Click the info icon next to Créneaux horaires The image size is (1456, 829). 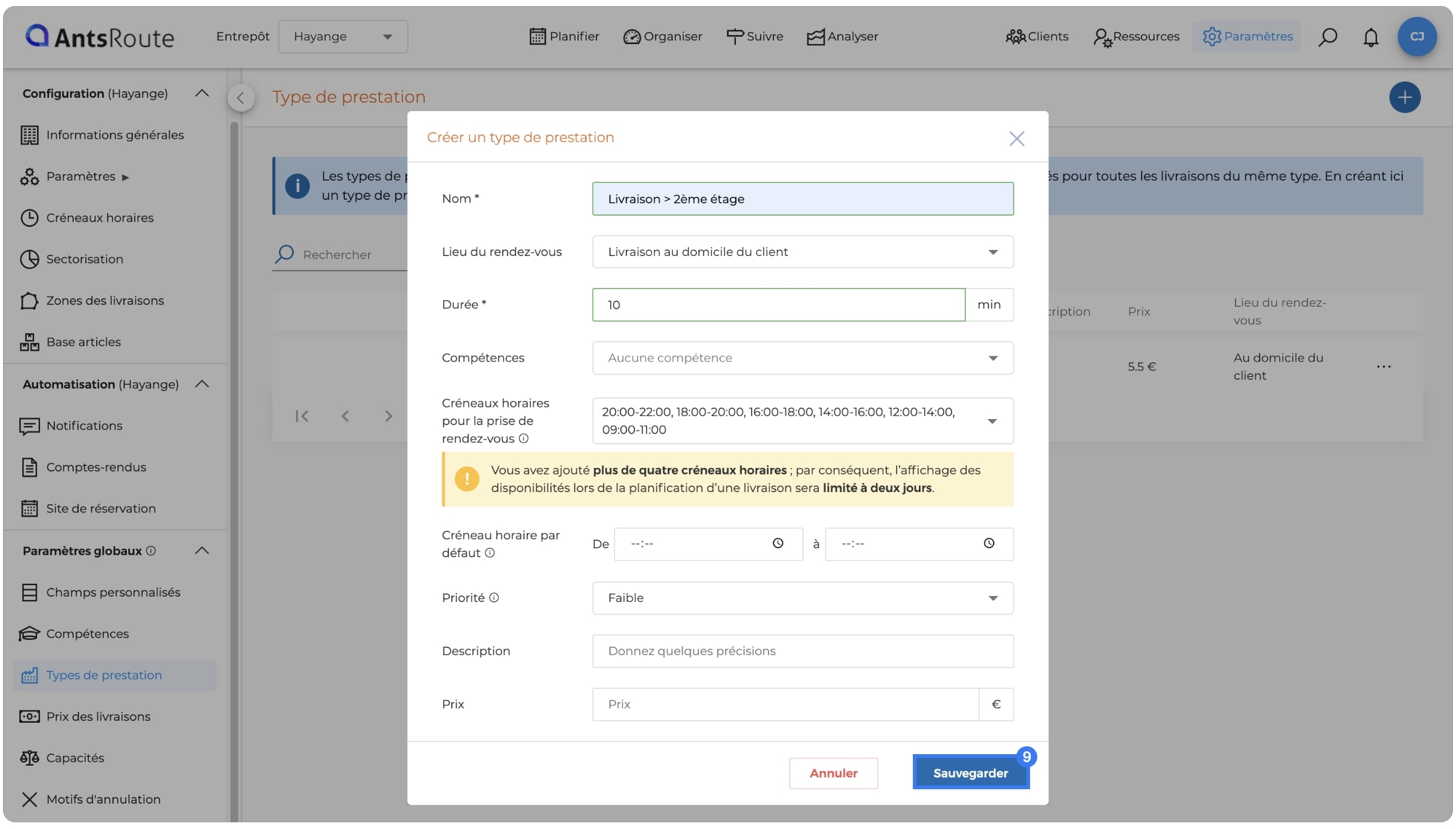click(524, 438)
